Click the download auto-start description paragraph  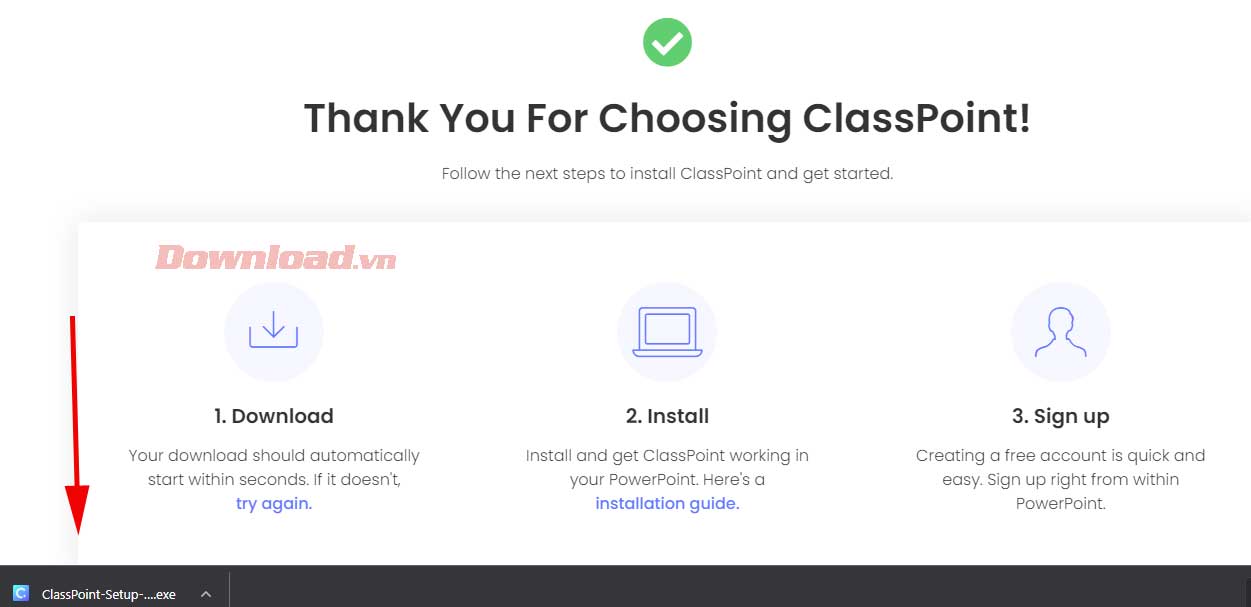tap(274, 467)
